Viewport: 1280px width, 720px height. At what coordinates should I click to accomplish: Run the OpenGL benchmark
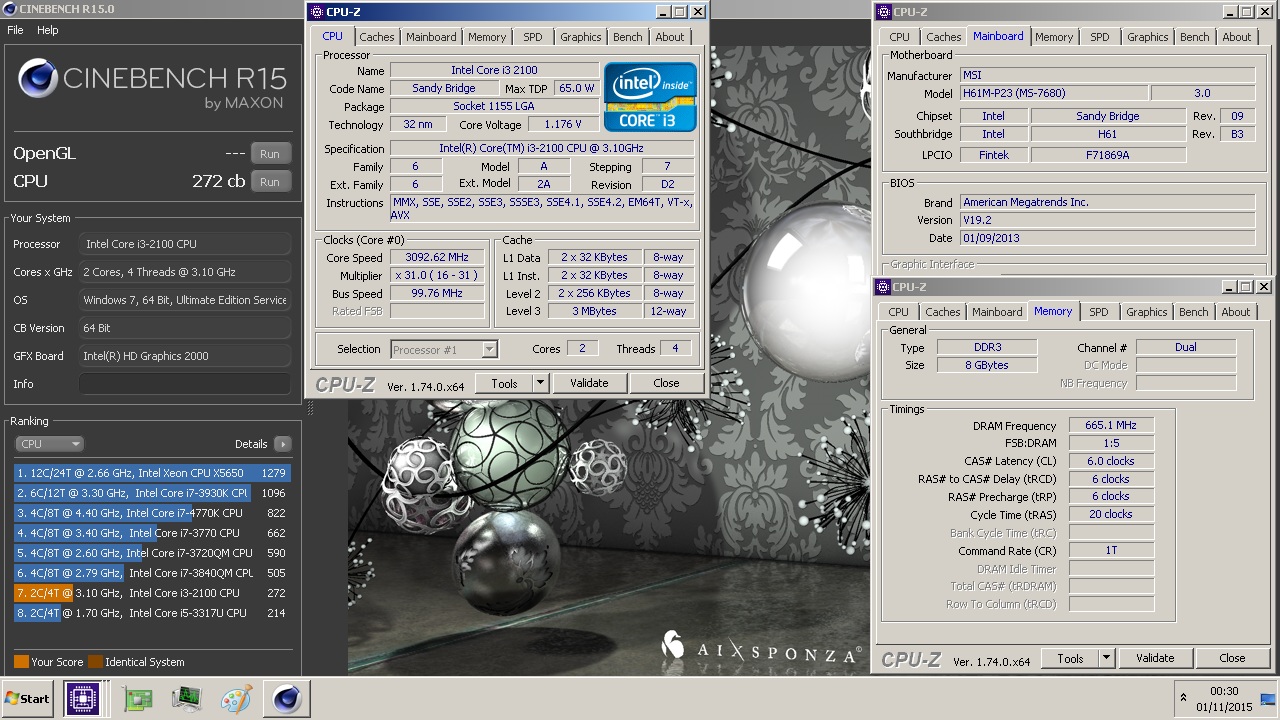coord(270,154)
